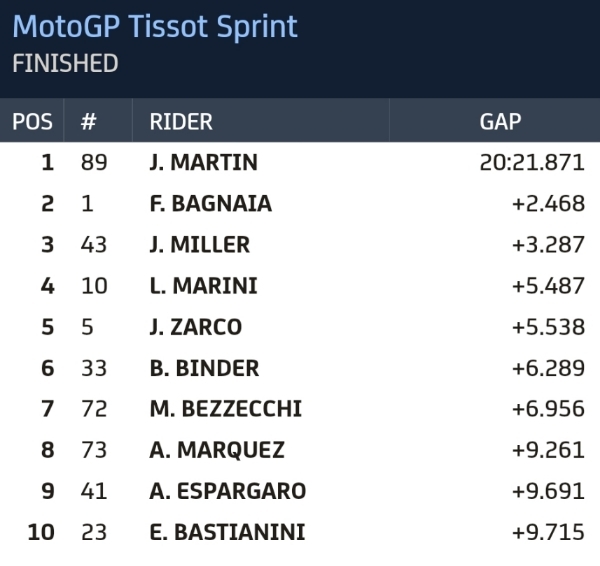The width and height of the screenshot is (600, 566).
Task: Select rider J. MARTIN
Action: coord(203,162)
